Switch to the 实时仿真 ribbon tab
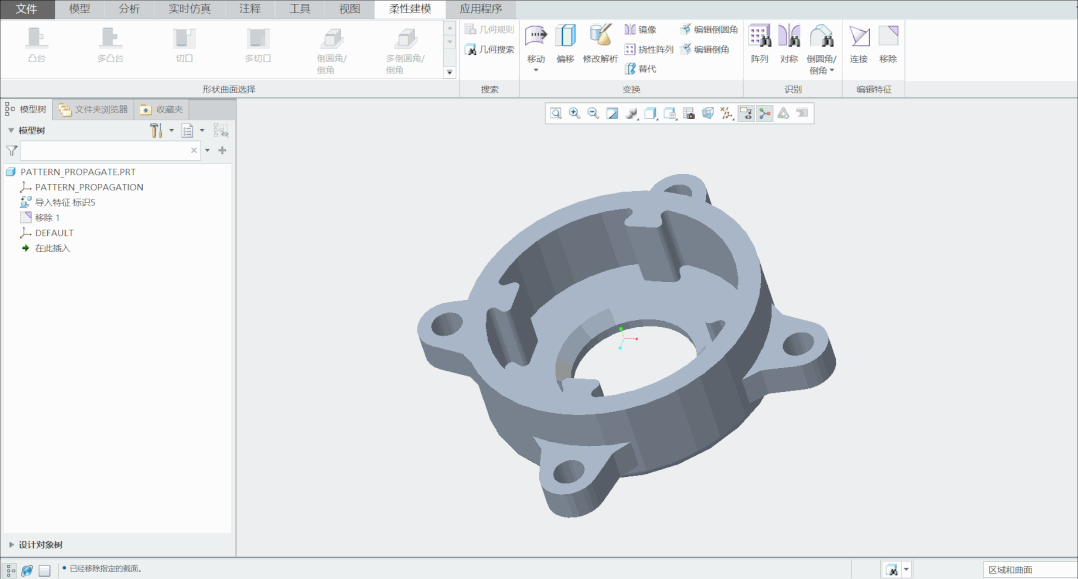 pos(190,9)
